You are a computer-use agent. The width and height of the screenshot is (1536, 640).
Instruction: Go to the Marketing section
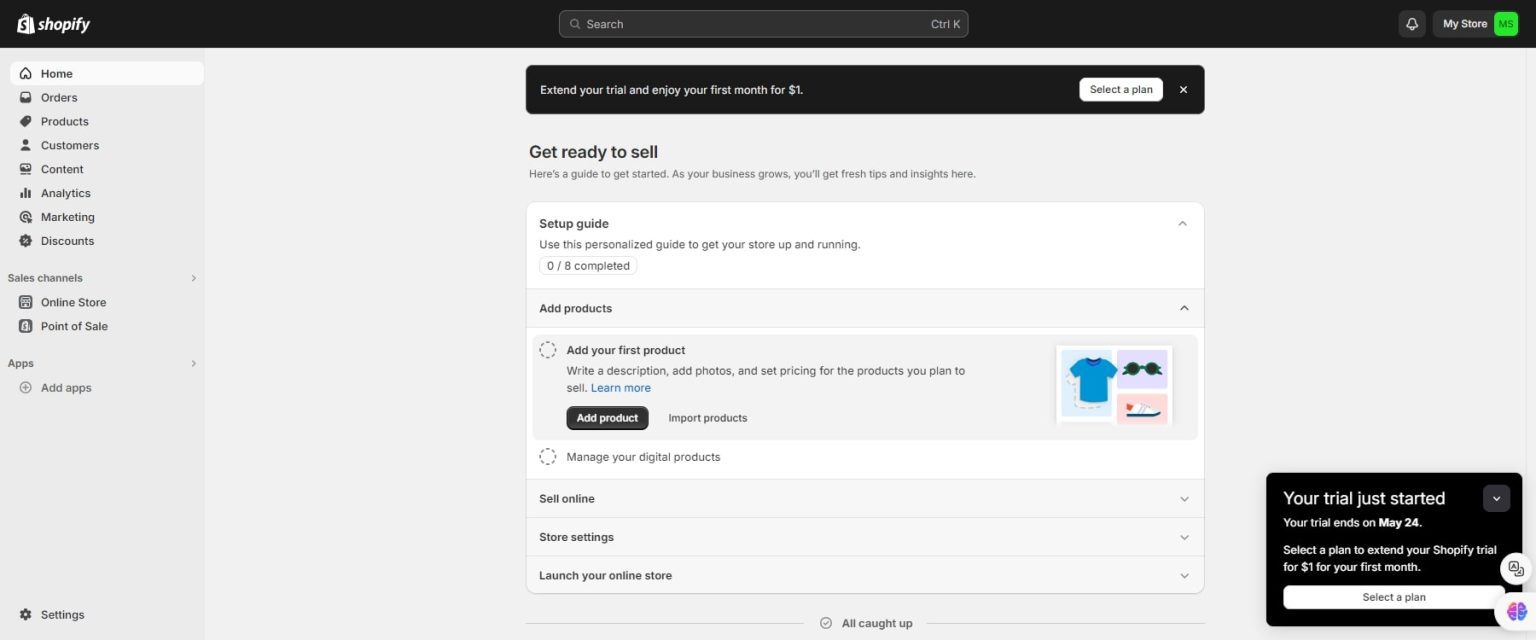click(67, 216)
